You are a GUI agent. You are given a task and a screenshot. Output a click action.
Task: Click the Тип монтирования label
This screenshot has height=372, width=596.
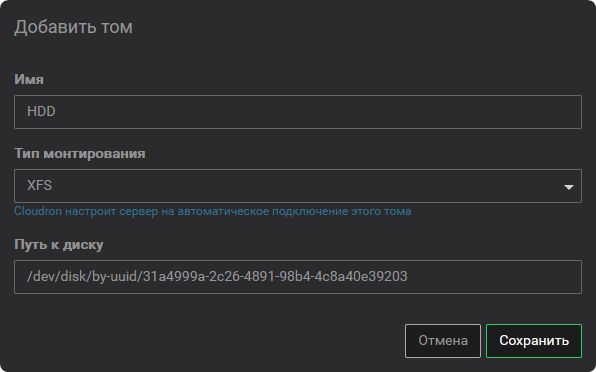pyautogui.click(x=80, y=154)
